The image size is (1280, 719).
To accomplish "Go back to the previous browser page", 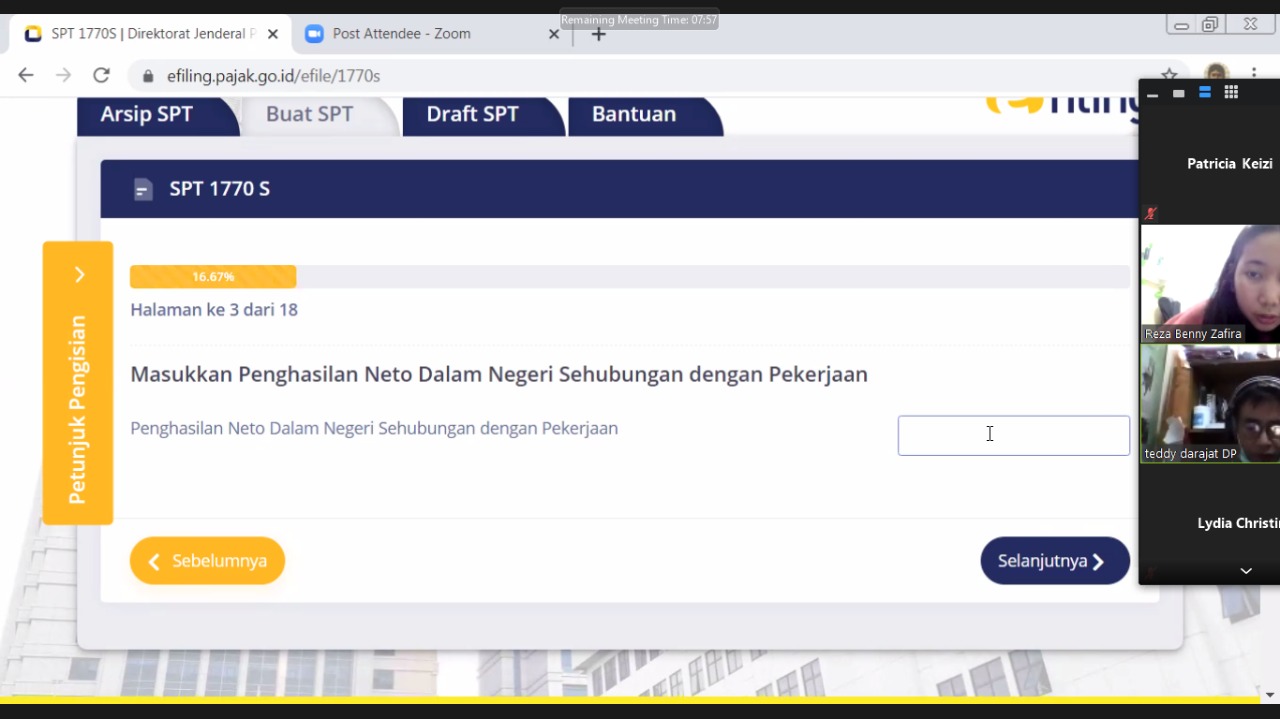I will point(26,75).
